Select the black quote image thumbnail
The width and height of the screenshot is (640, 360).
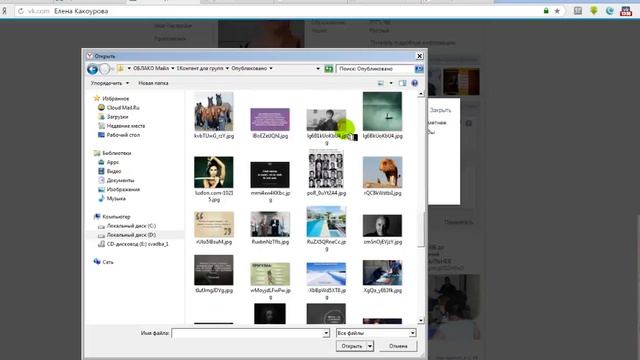[x=270, y=175]
